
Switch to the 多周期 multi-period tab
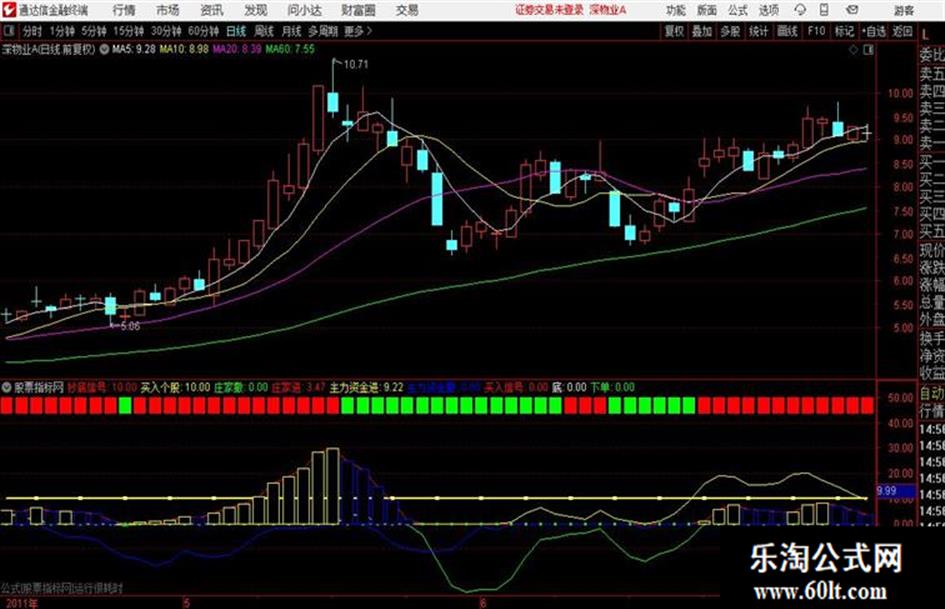click(x=324, y=31)
